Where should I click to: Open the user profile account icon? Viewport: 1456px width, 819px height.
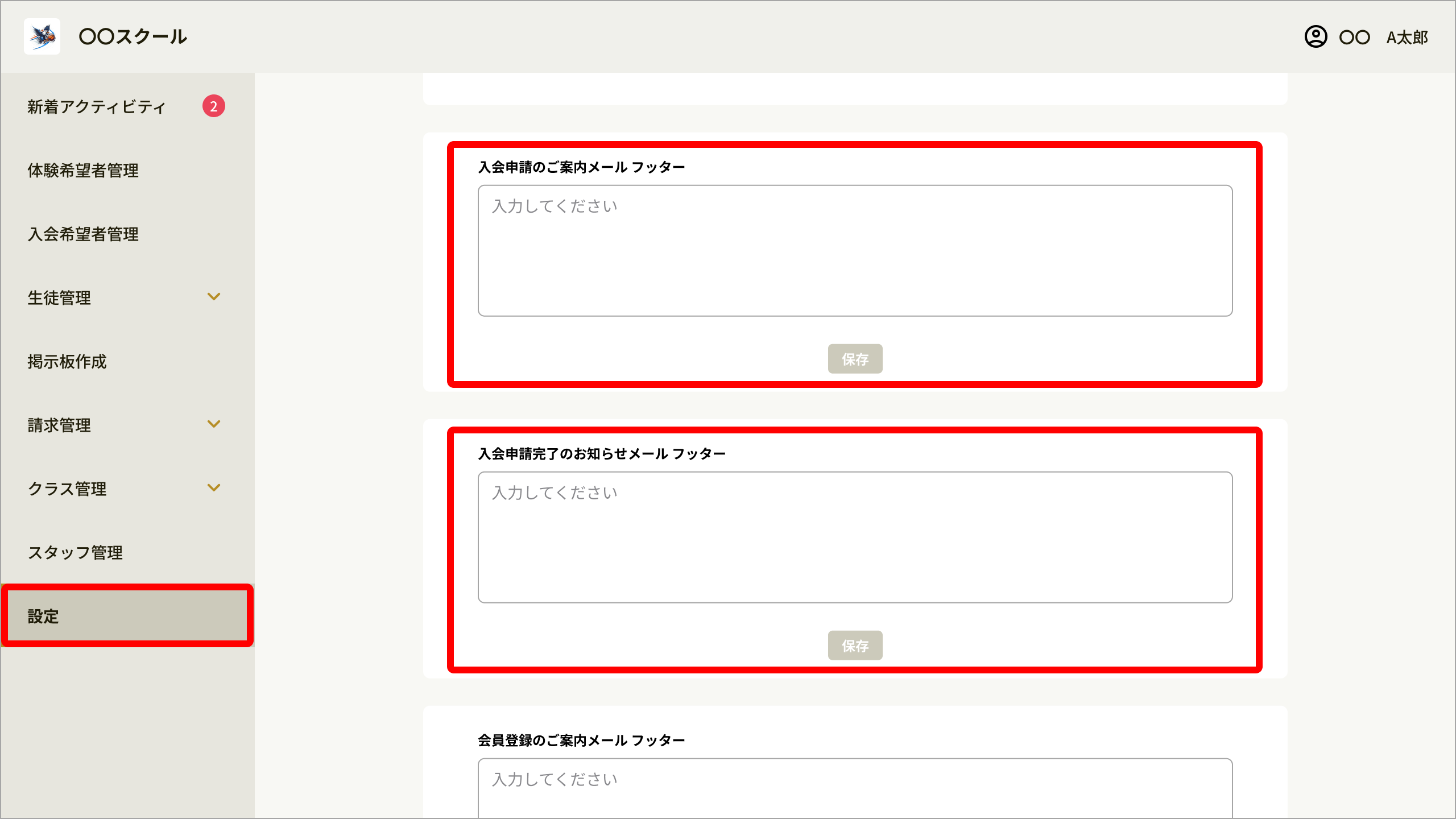[x=1317, y=38]
